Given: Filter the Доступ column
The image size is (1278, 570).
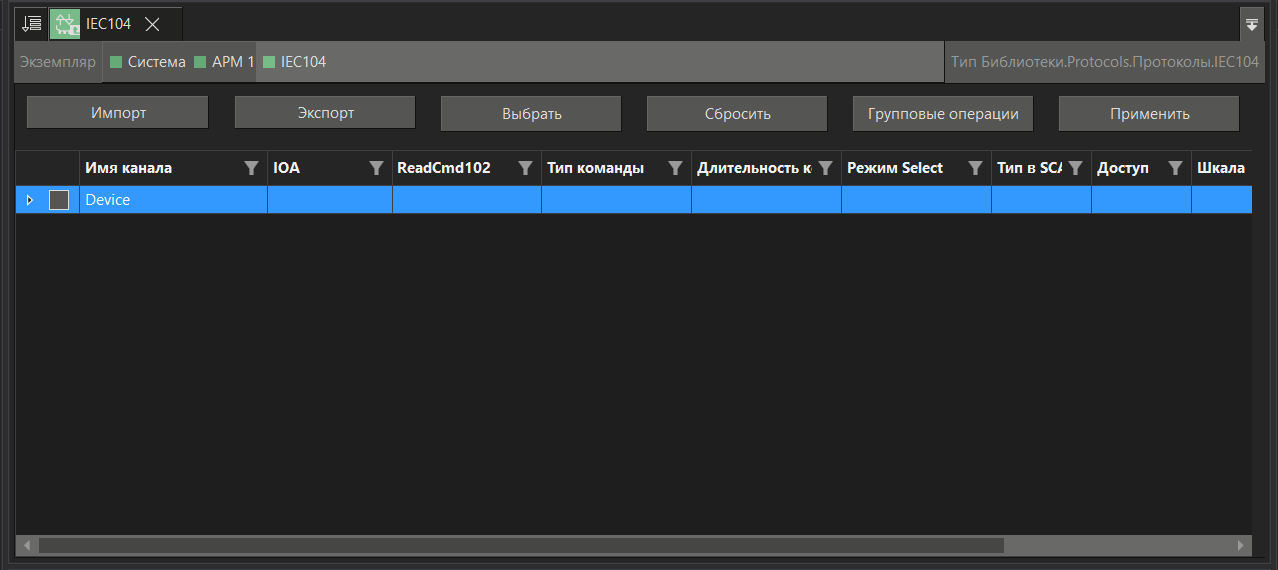Looking at the screenshot, I should click(1175, 169).
